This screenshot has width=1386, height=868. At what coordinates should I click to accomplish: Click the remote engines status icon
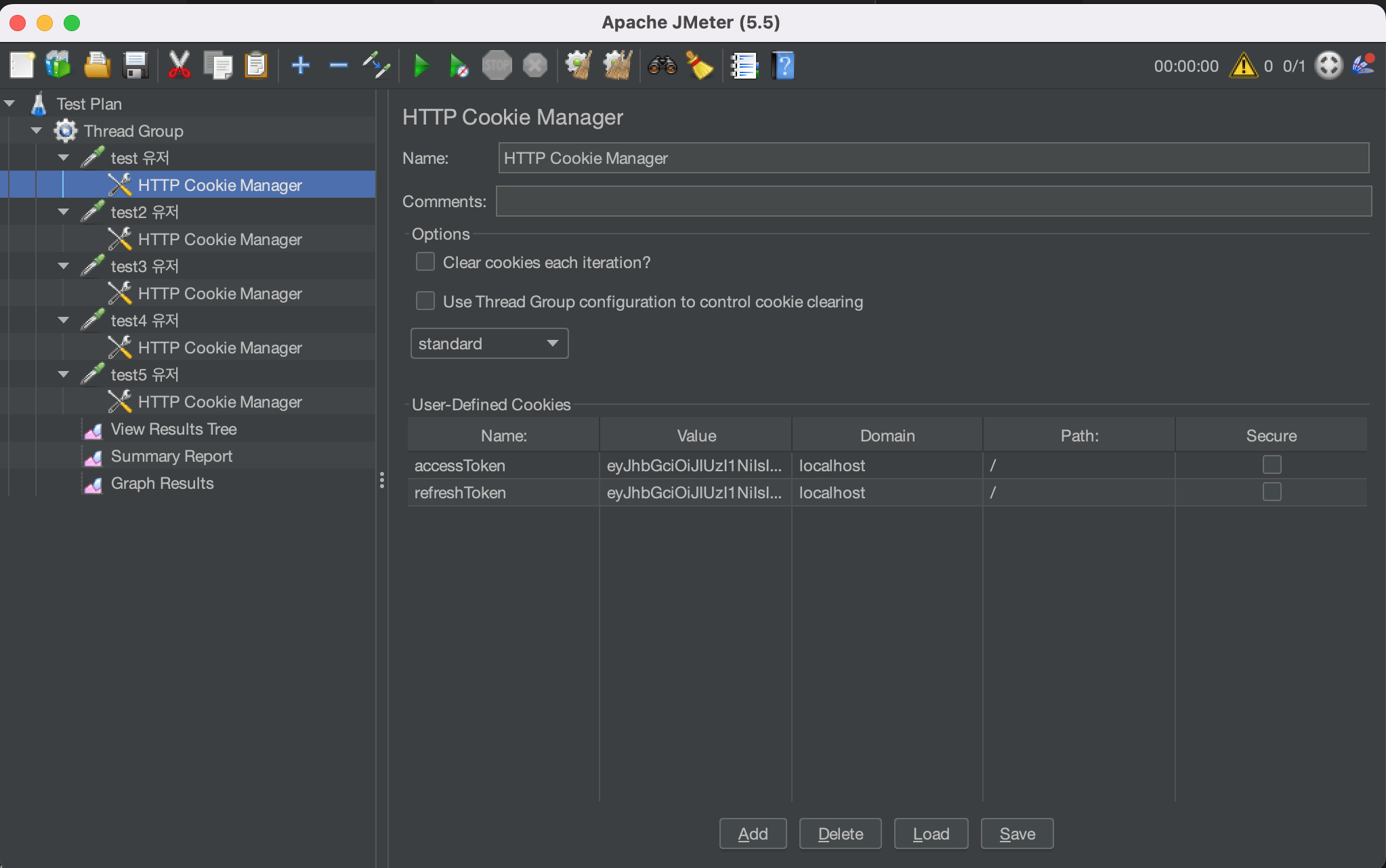point(1328,66)
